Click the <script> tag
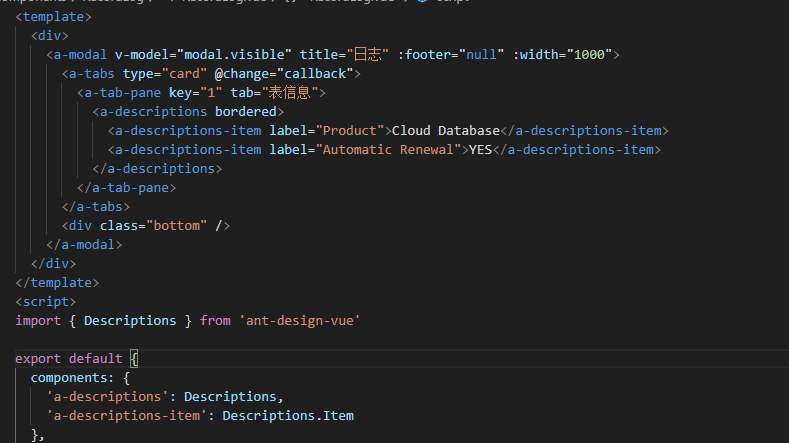 (x=46, y=302)
